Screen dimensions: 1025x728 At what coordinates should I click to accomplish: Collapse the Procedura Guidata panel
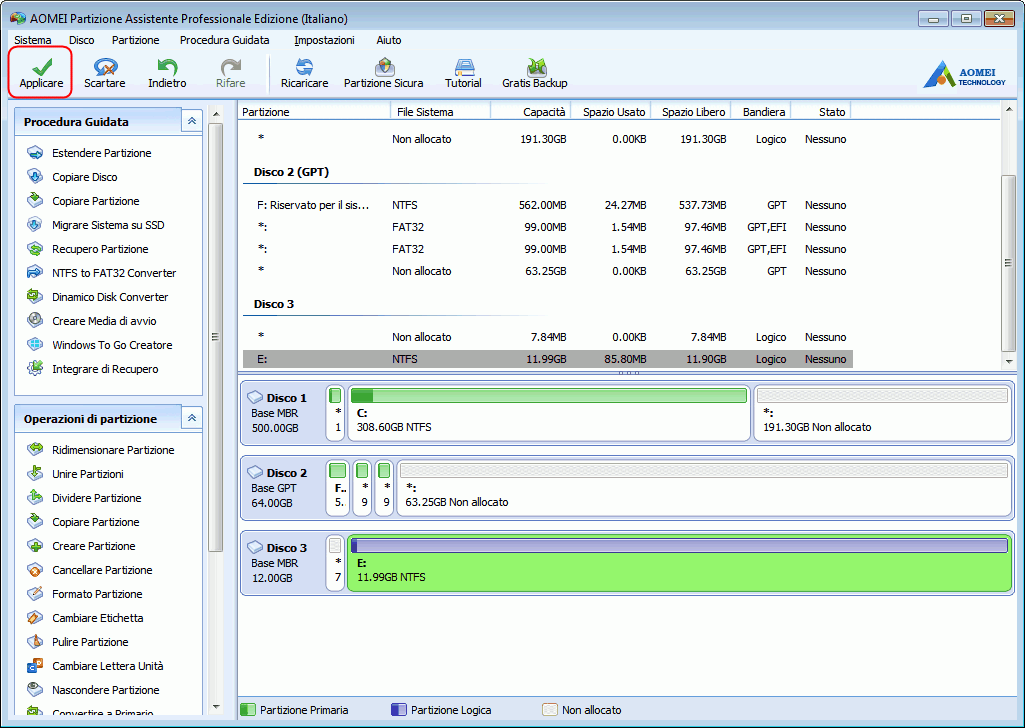191,121
